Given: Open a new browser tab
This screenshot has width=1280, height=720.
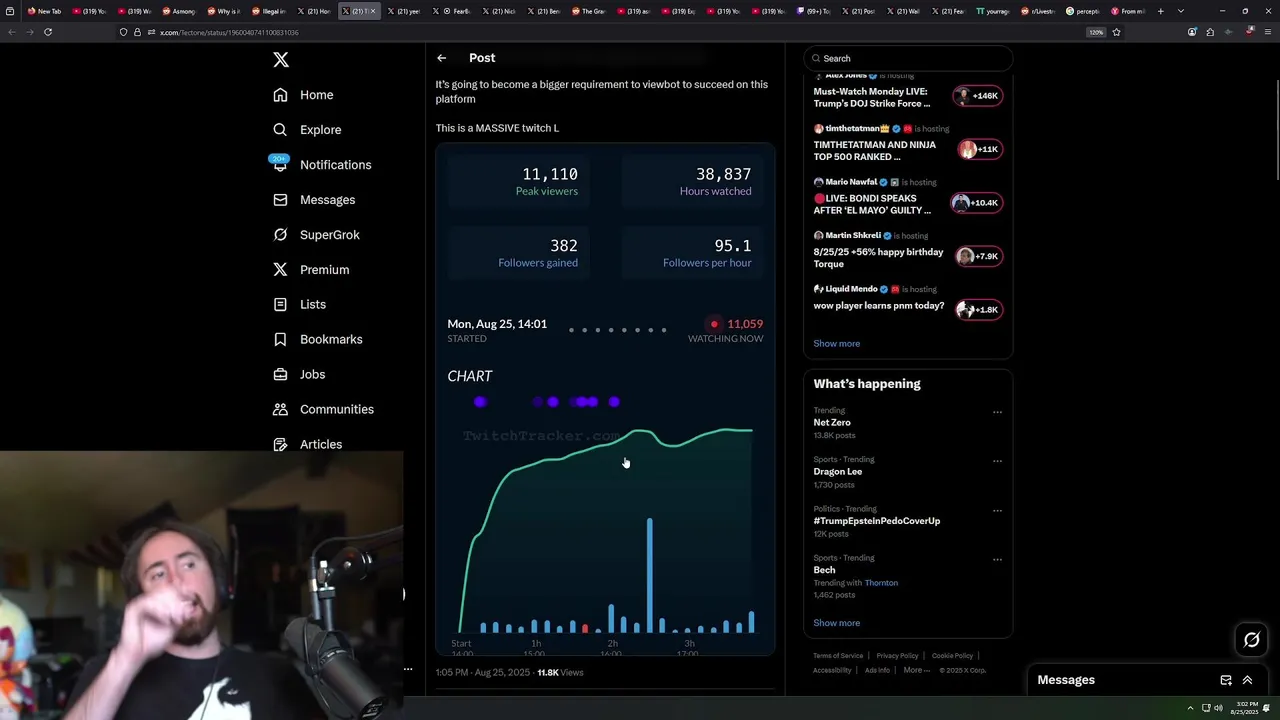Looking at the screenshot, I should tap(1161, 11).
